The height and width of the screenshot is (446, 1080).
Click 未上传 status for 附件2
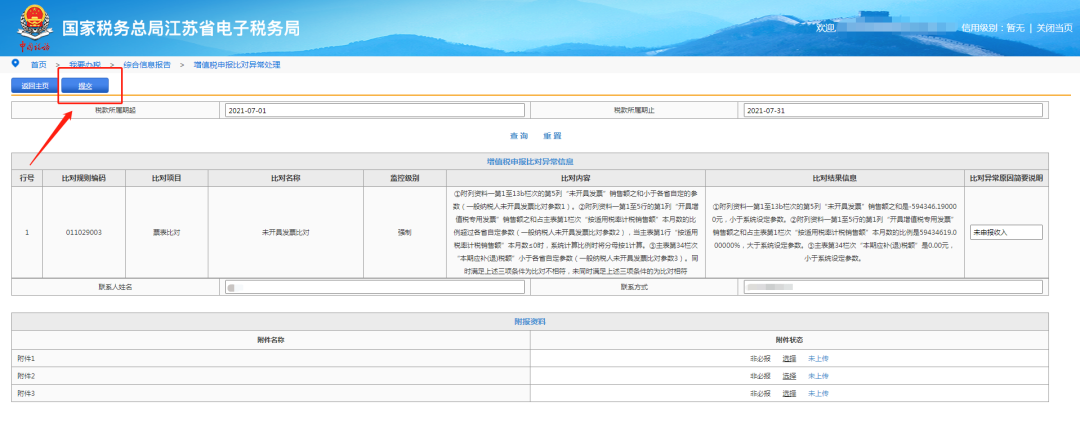pyautogui.click(x=818, y=376)
